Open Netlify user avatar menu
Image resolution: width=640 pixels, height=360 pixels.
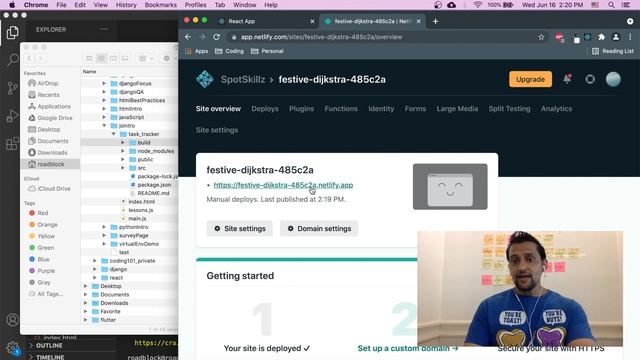click(x=613, y=79)
